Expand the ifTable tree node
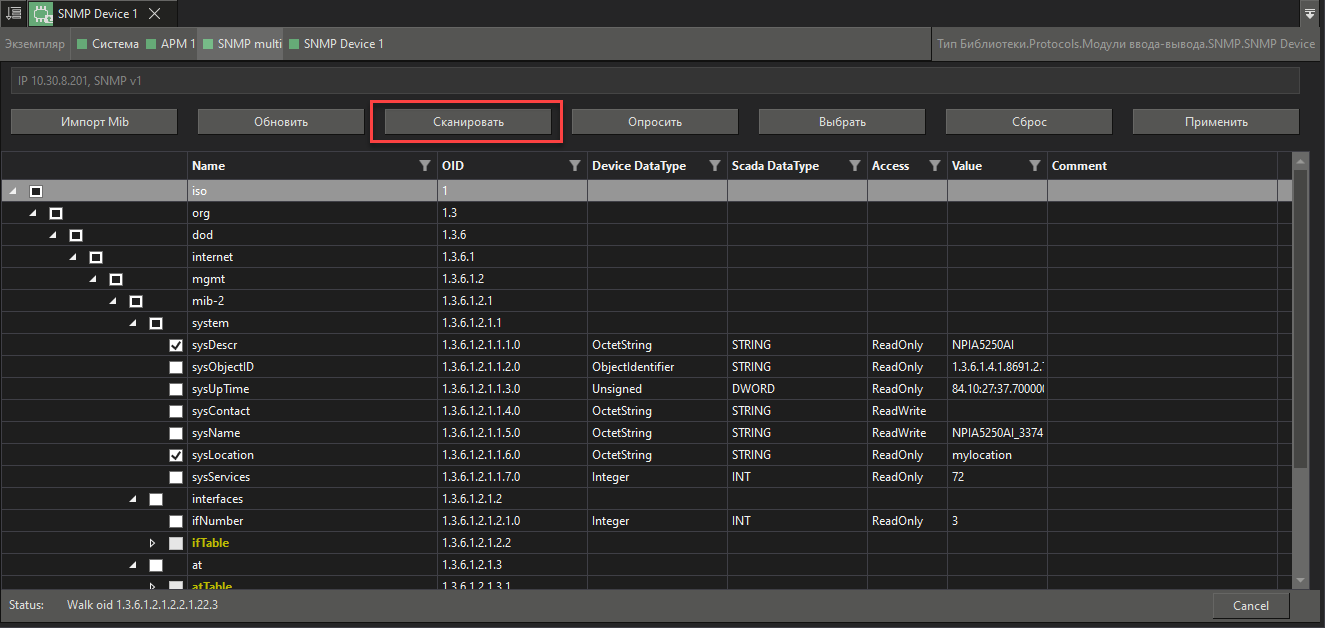This screenshot has height=628, width=1325. [153, 543]
